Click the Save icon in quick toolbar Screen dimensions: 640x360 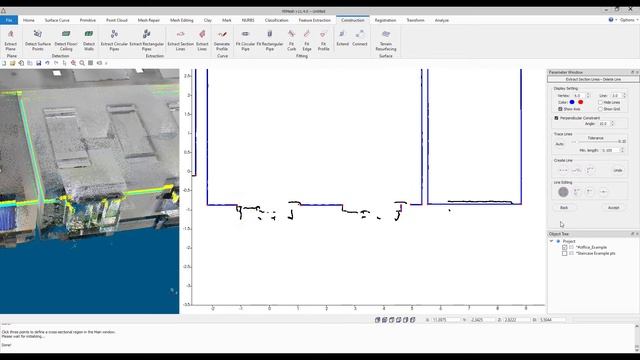[39, 63]
